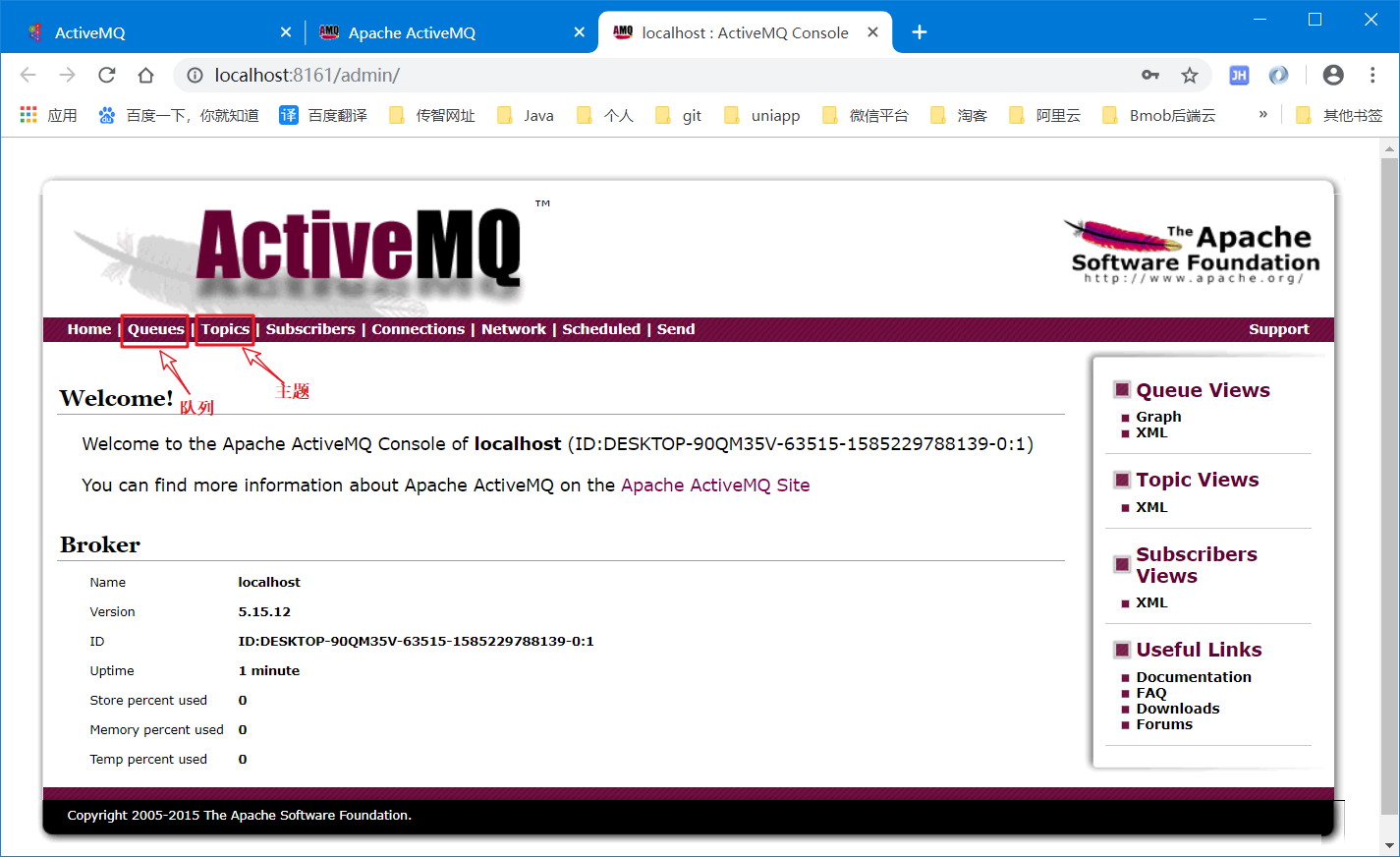
Task: Click the Documentation link under Useful Links
Action: pos(1194,676)
